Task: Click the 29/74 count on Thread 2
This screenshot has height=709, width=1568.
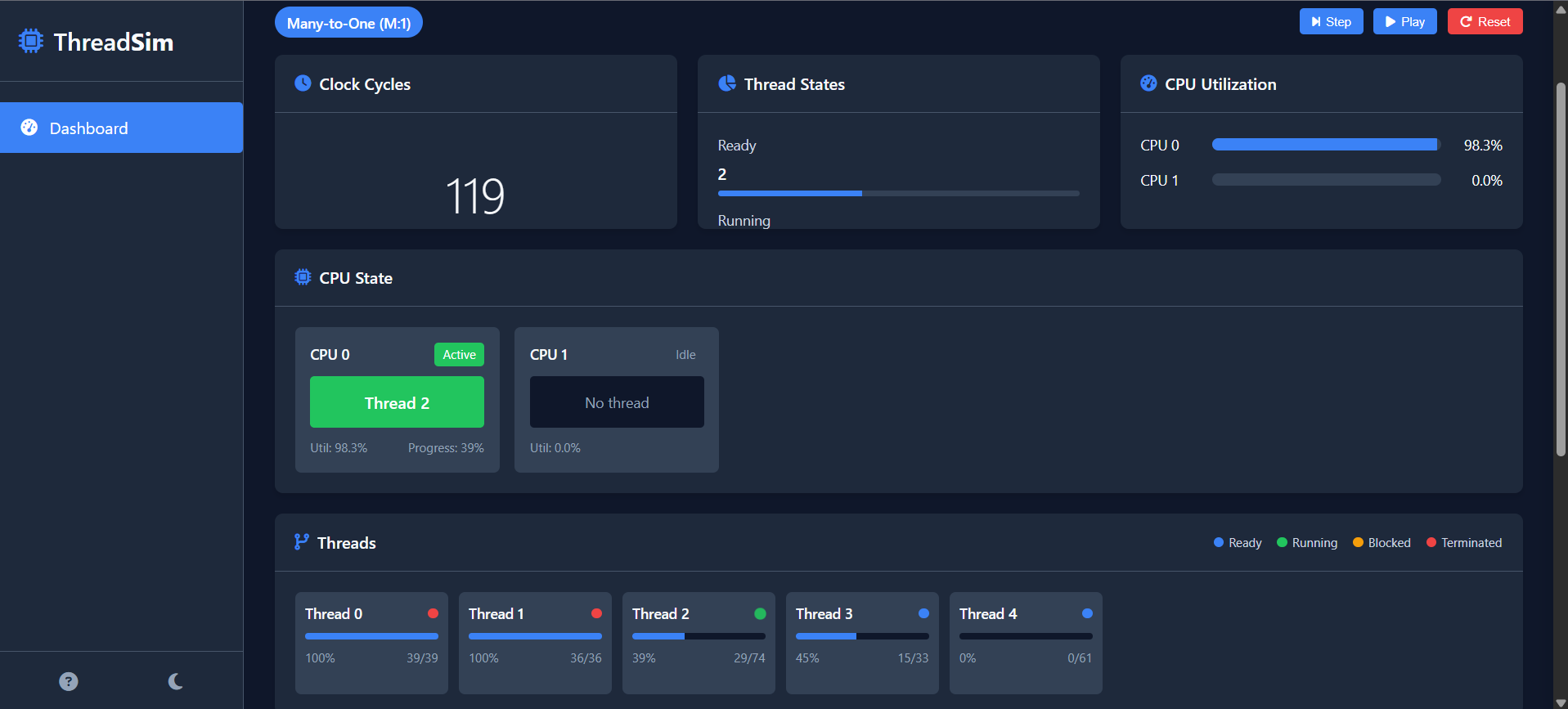Action: 749,657
